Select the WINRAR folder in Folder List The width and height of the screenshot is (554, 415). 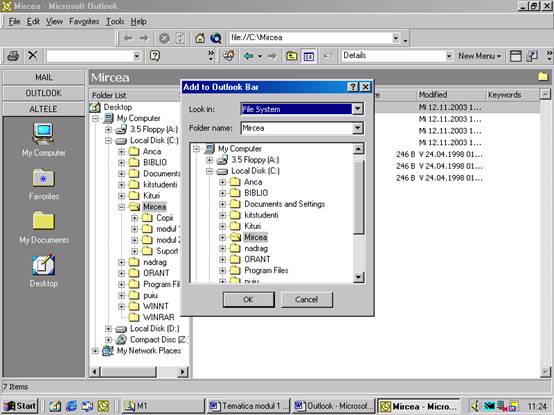[159, 318]
